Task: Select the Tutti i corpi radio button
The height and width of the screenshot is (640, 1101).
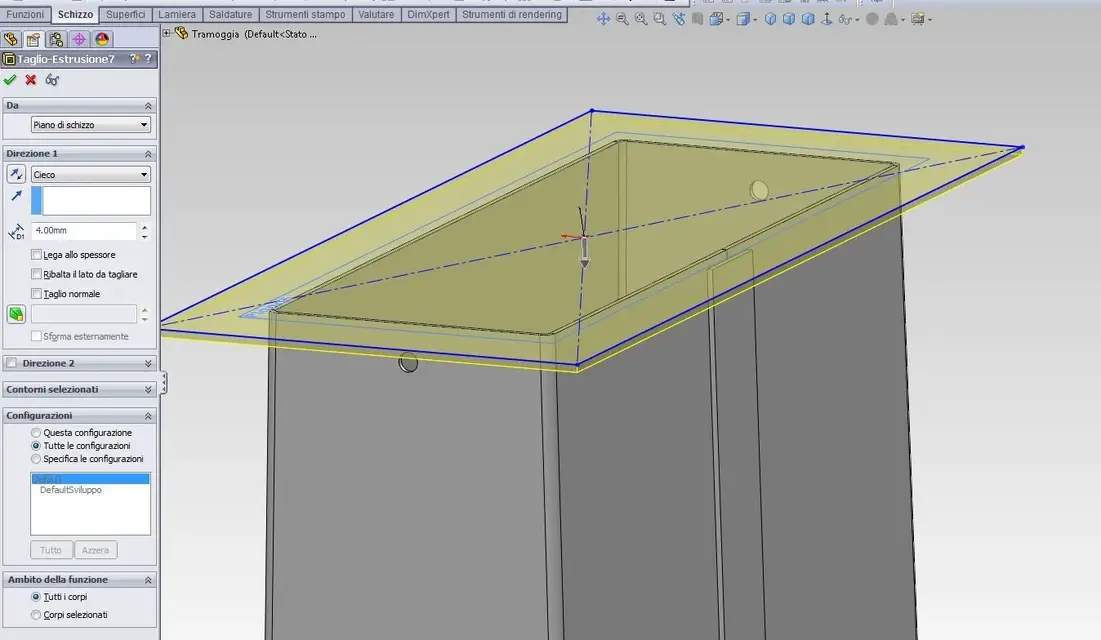Action: pyautogui.click(x=36, y=597)
